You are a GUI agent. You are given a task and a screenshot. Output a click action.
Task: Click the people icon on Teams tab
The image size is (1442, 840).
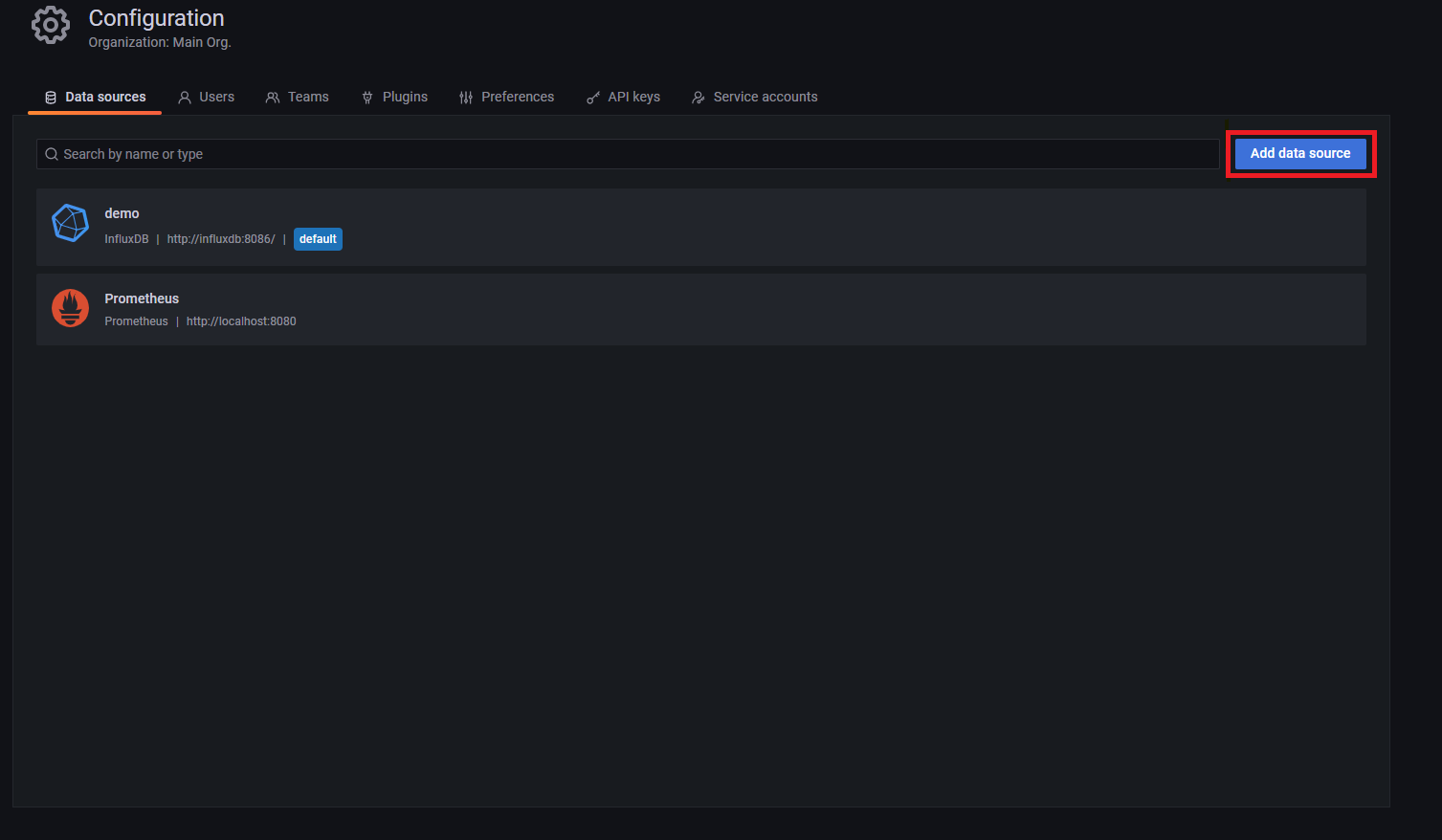pyautogui.click(x=273, y=97)
